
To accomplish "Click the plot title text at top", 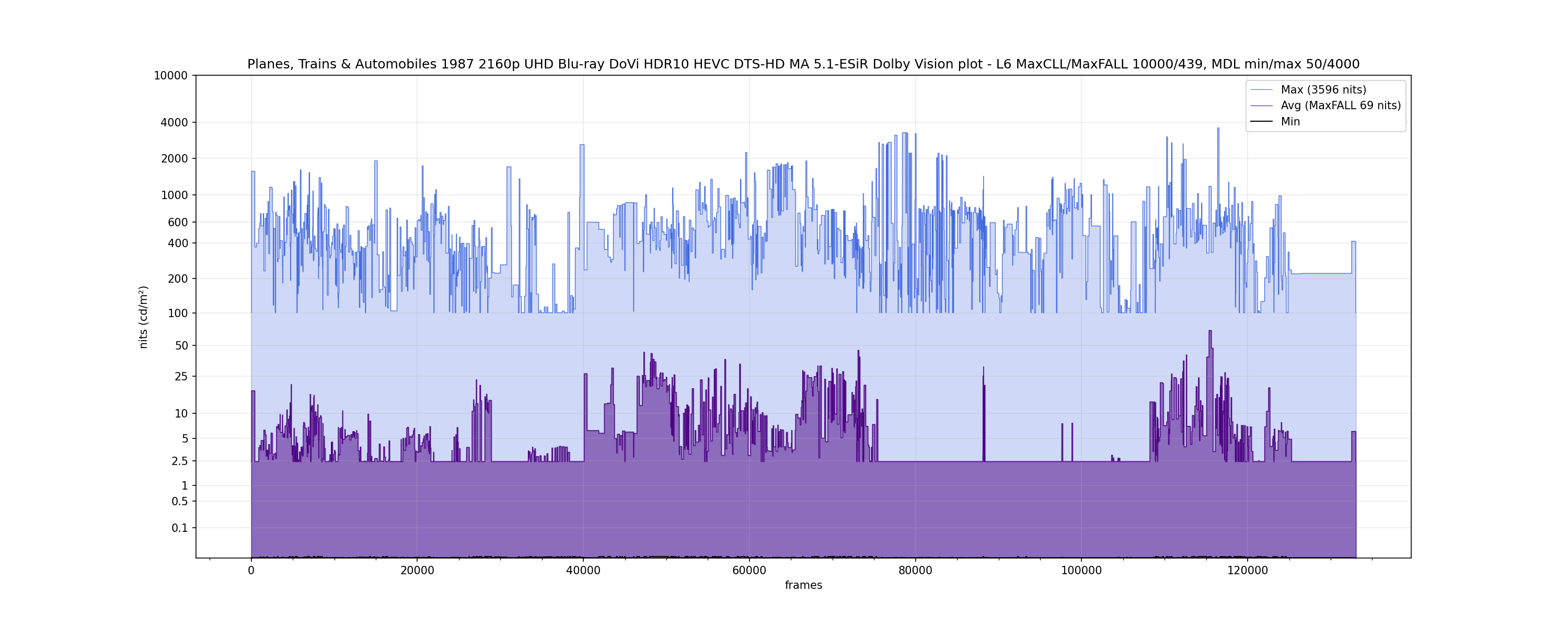I will coord(803,64).
